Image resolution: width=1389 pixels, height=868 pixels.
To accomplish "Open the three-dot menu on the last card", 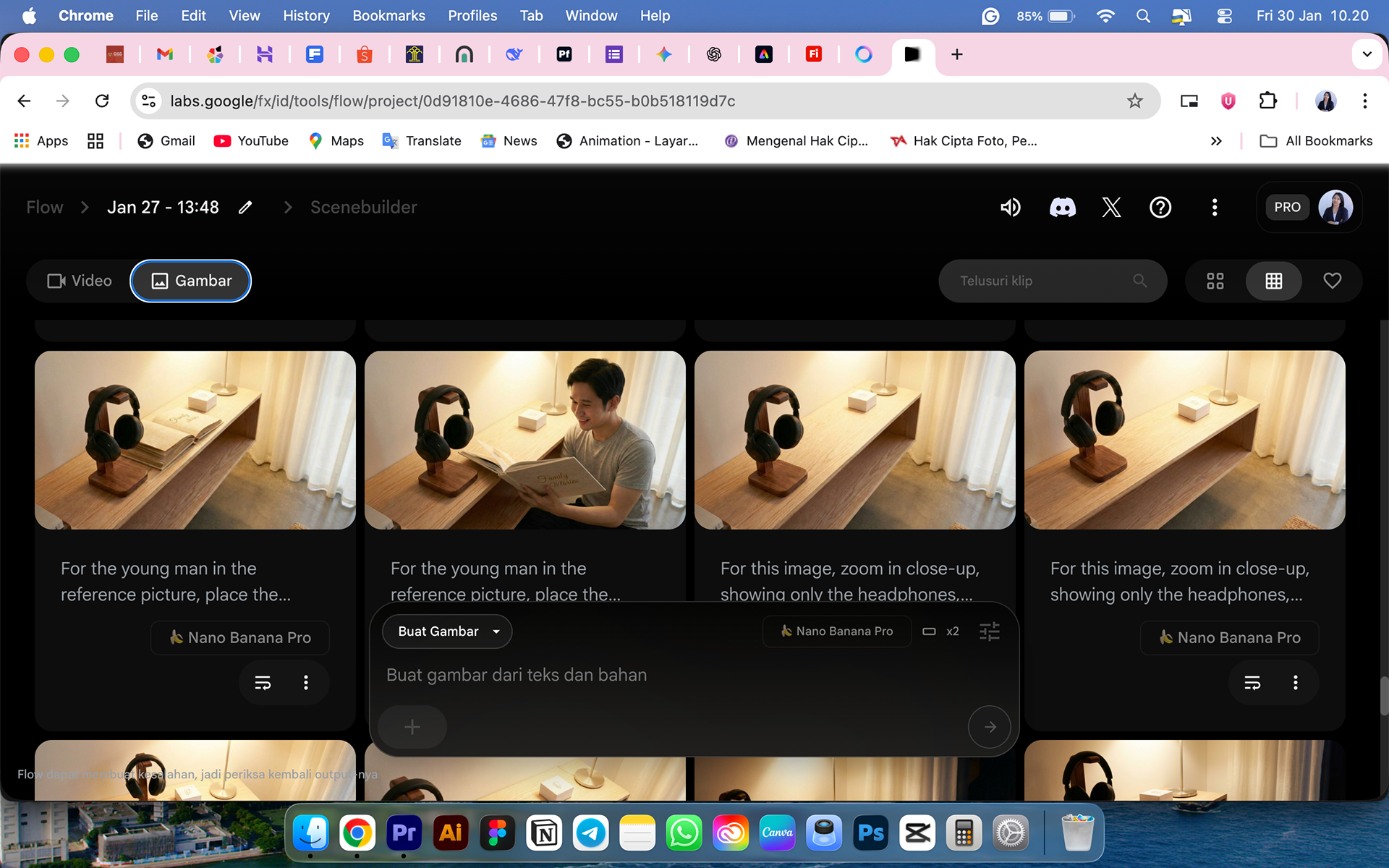I will click(x=1295, y=682).
